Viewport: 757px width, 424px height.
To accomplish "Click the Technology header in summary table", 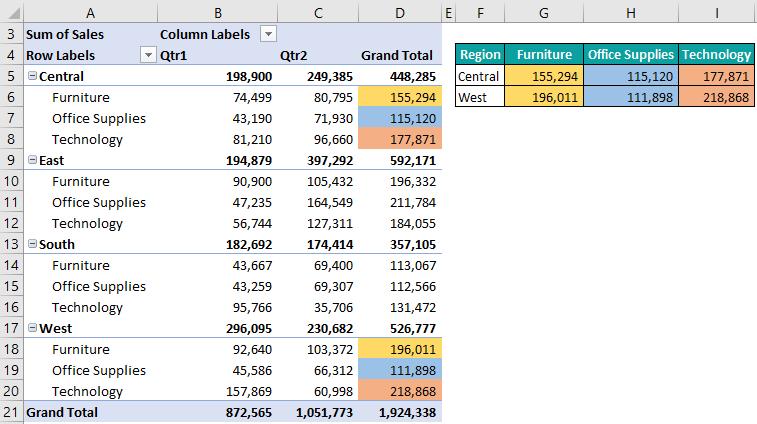I will (716, 55).
